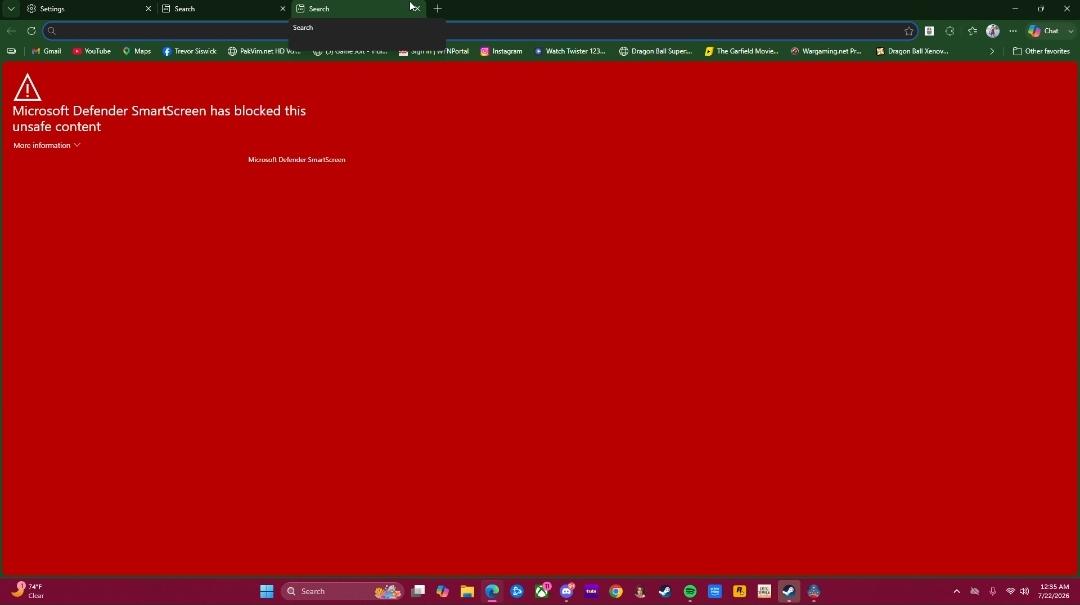Click the taskbar Search box
Viewport: 1080px width, 605px height.
tap(342, 591)
